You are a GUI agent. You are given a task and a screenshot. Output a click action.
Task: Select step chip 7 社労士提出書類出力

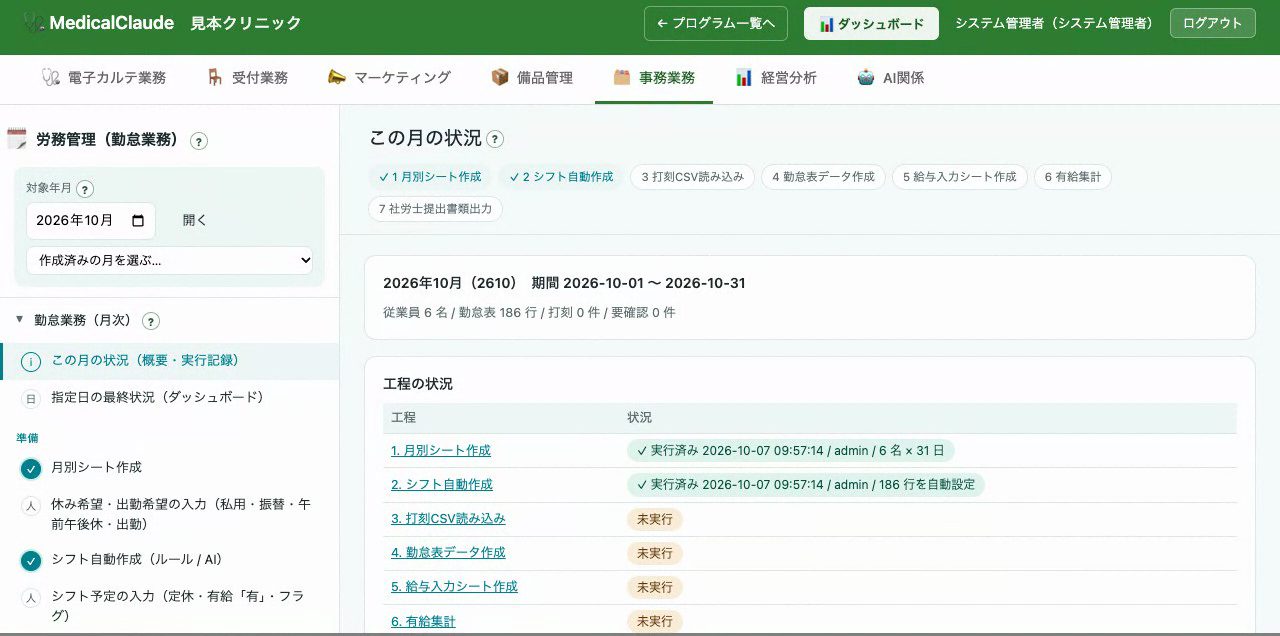coord(436,209)
